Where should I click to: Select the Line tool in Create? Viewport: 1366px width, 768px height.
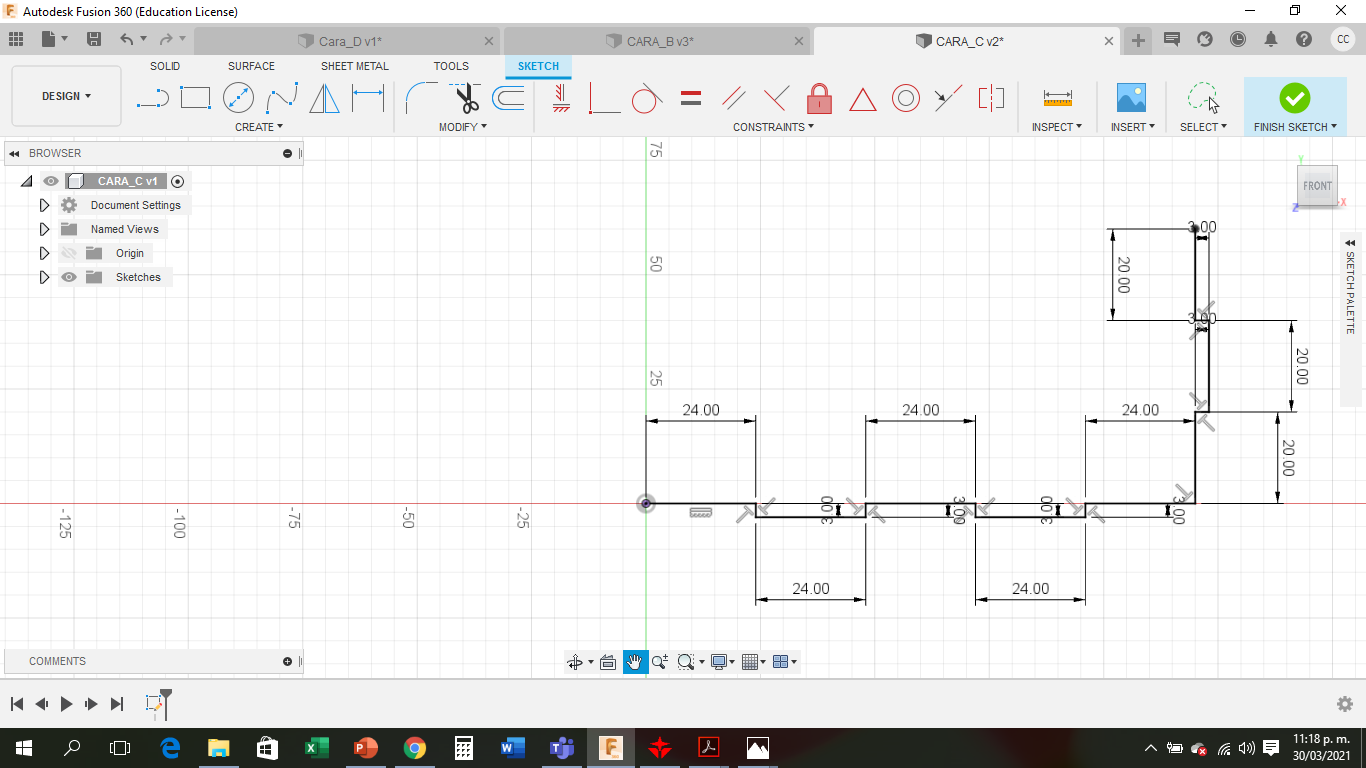tap(152, 98)
